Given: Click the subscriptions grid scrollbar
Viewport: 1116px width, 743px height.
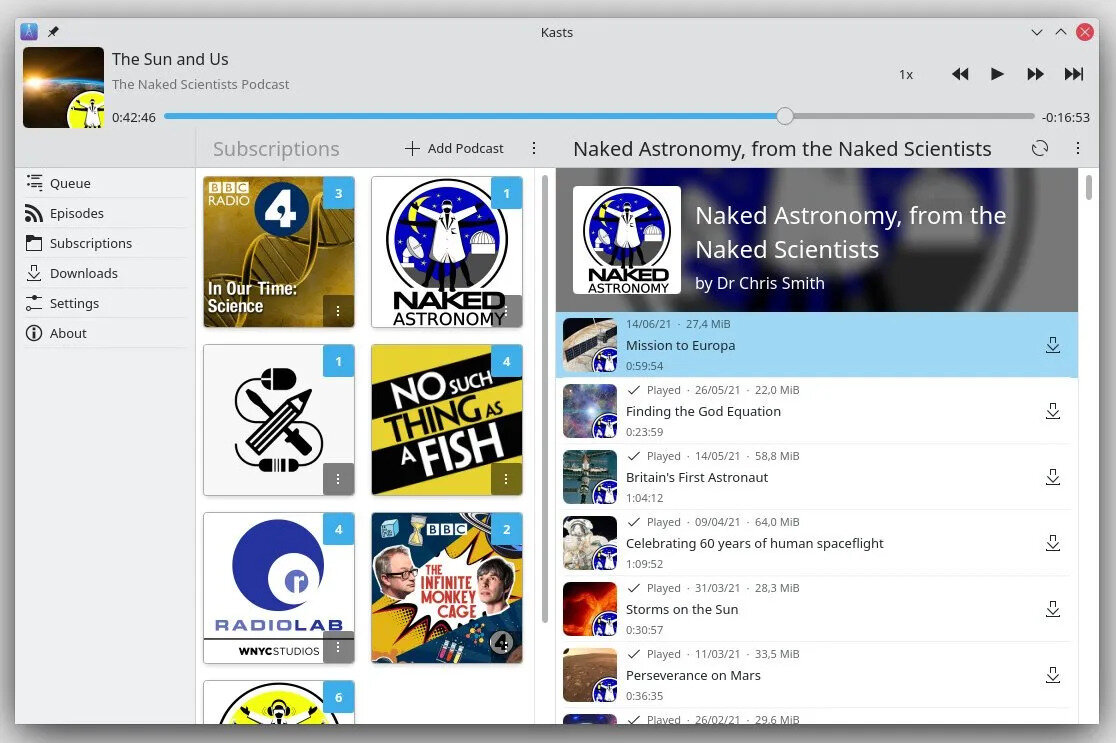Looking at the screenshot, I should click(x=545, y=399).
